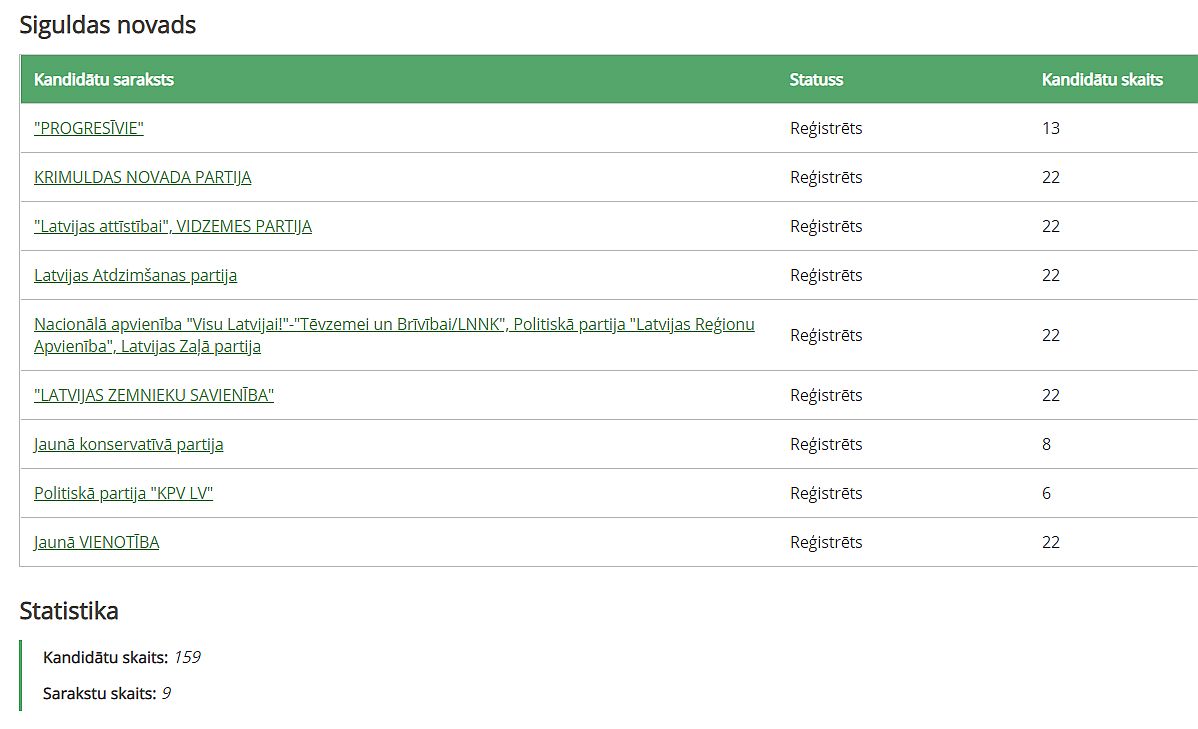The width and height of the screenshot is (1198, 729).
Task: Open KRIMULDAS NOVADA PARTIJA link
Action: coord(142,177)
